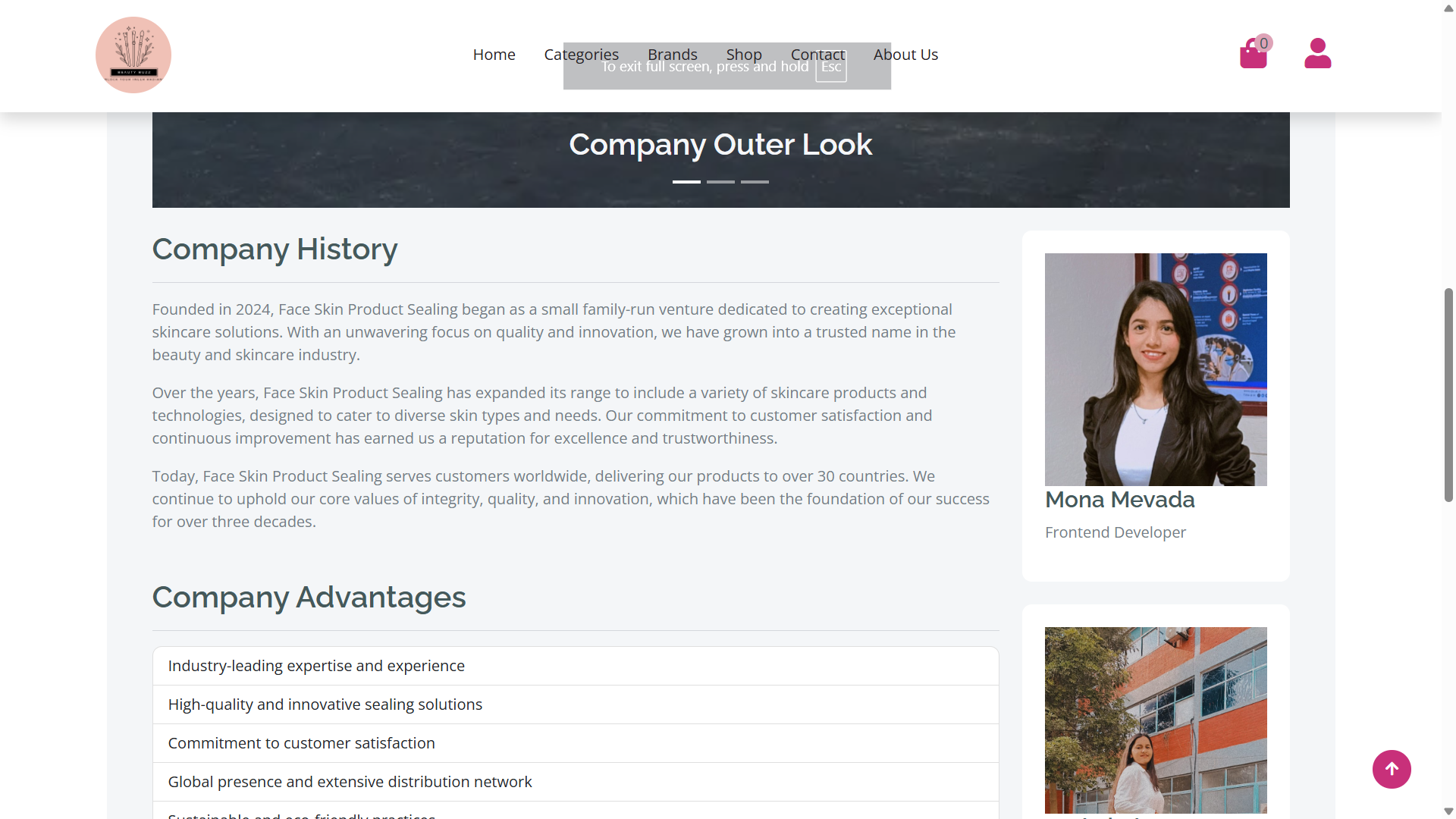Screen dimensions: 1456x819
Task: Click the Beauty Buzz logo
Action: [133, 55]
